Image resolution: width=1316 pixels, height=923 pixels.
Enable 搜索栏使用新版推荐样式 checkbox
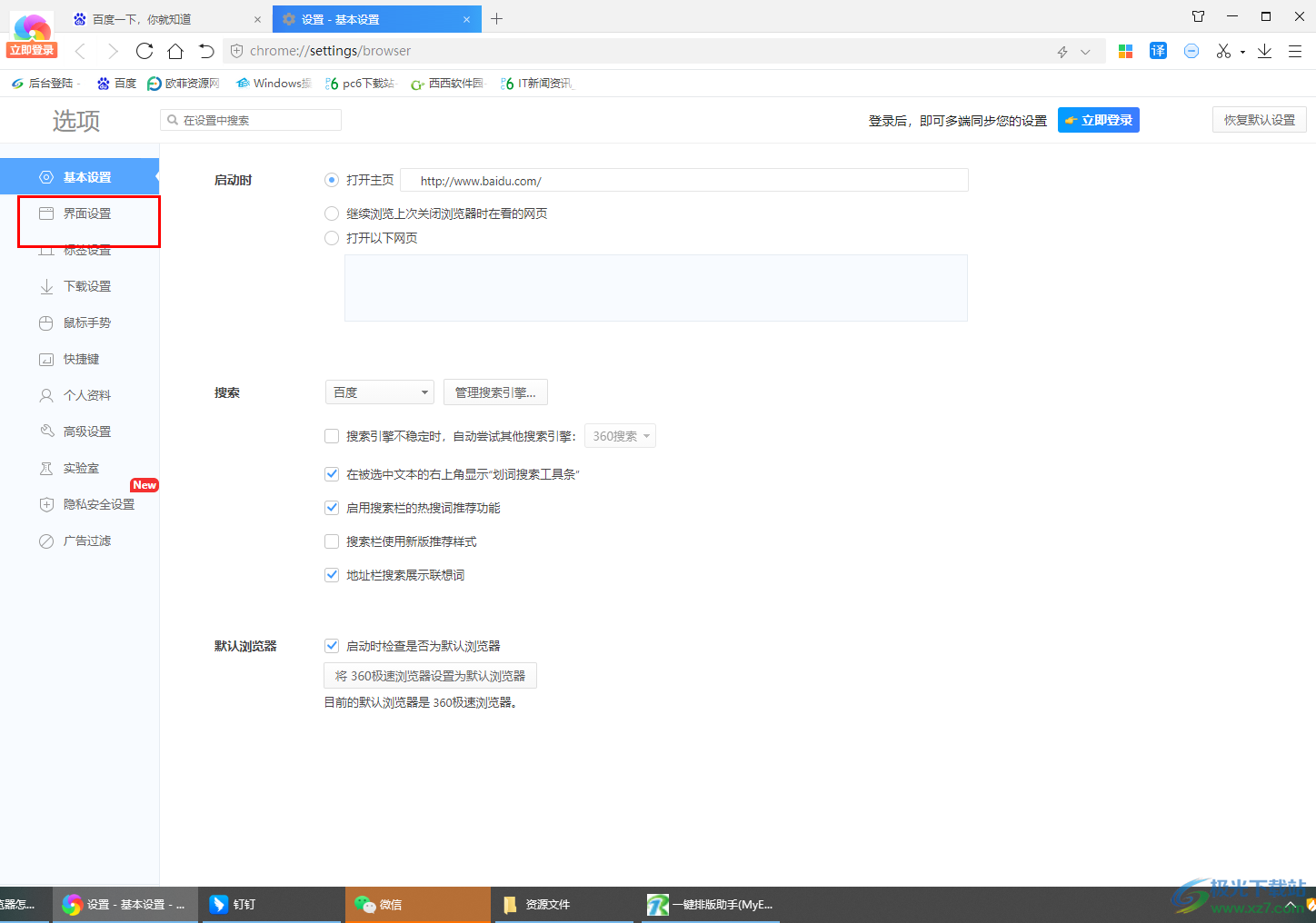pos(332,541)
